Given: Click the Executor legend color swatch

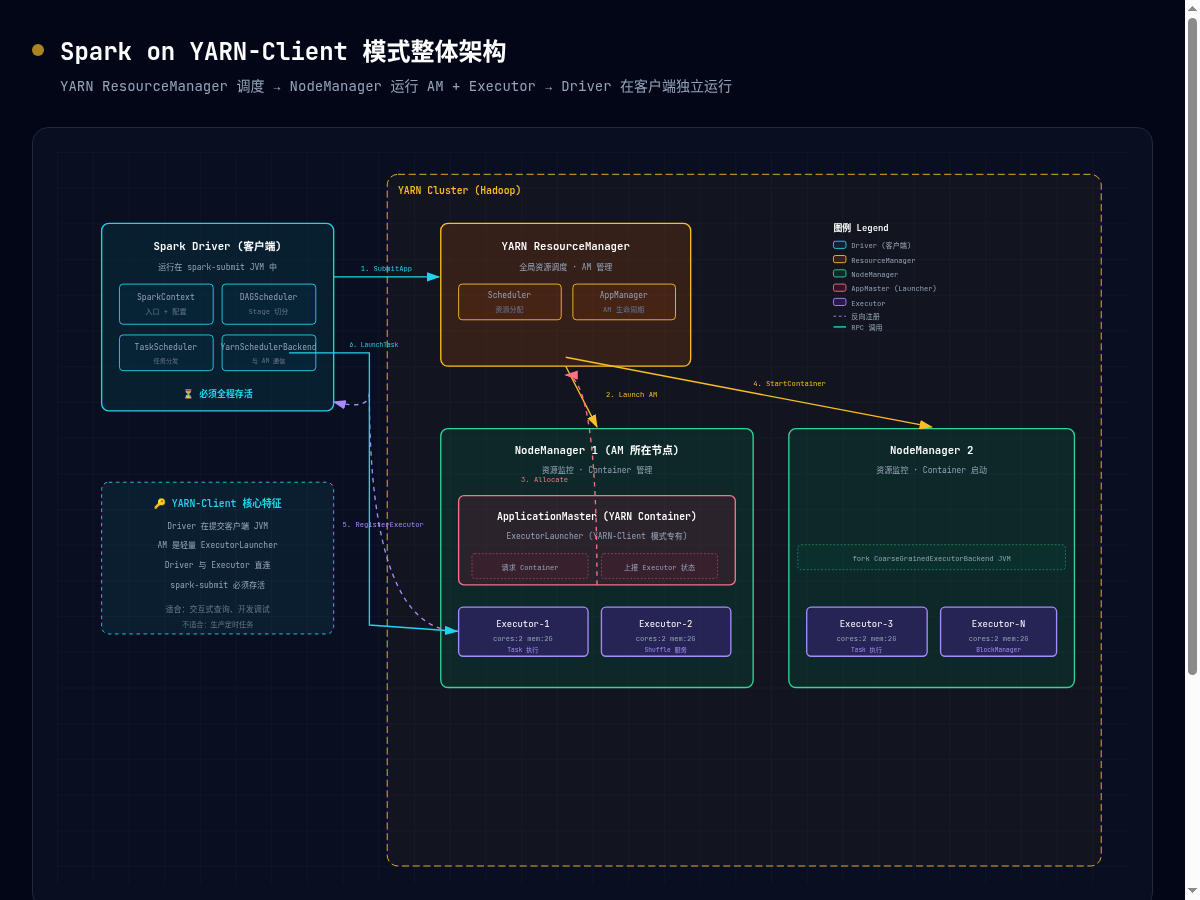Looking at the screenshot, I should [x=840, y=302].
